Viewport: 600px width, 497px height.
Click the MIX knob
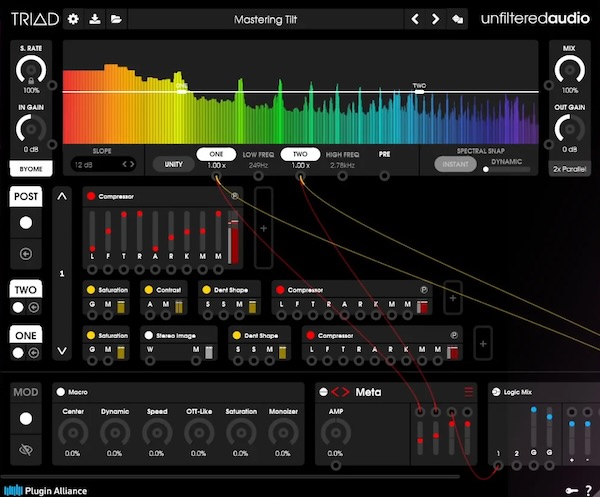pos(569,70)
